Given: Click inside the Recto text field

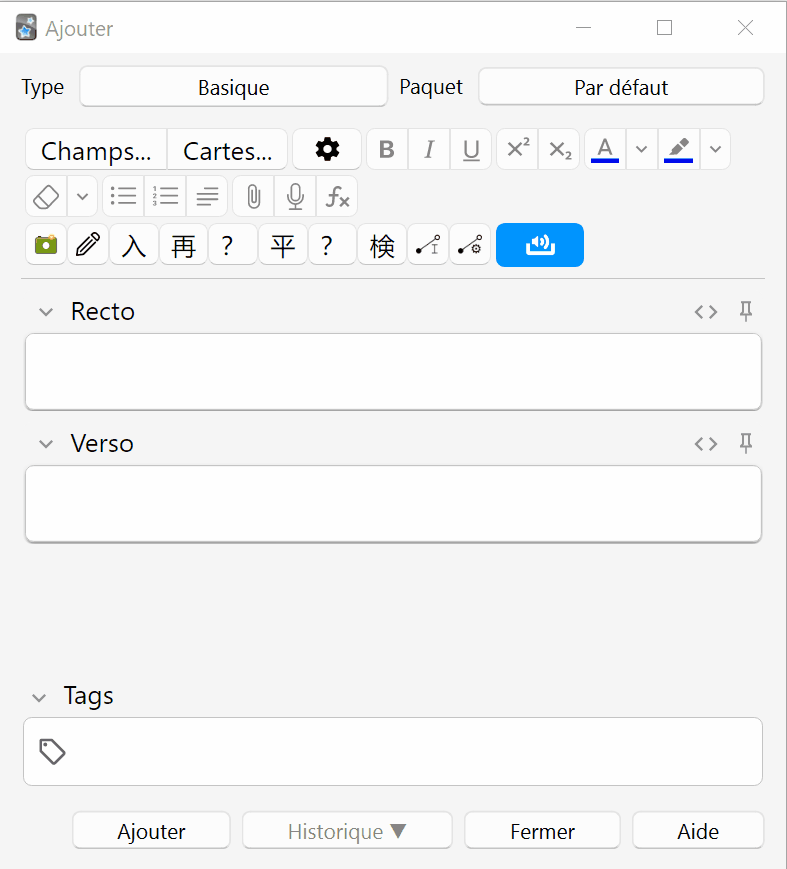Looking at the screenshot, I should coord(394,372).
